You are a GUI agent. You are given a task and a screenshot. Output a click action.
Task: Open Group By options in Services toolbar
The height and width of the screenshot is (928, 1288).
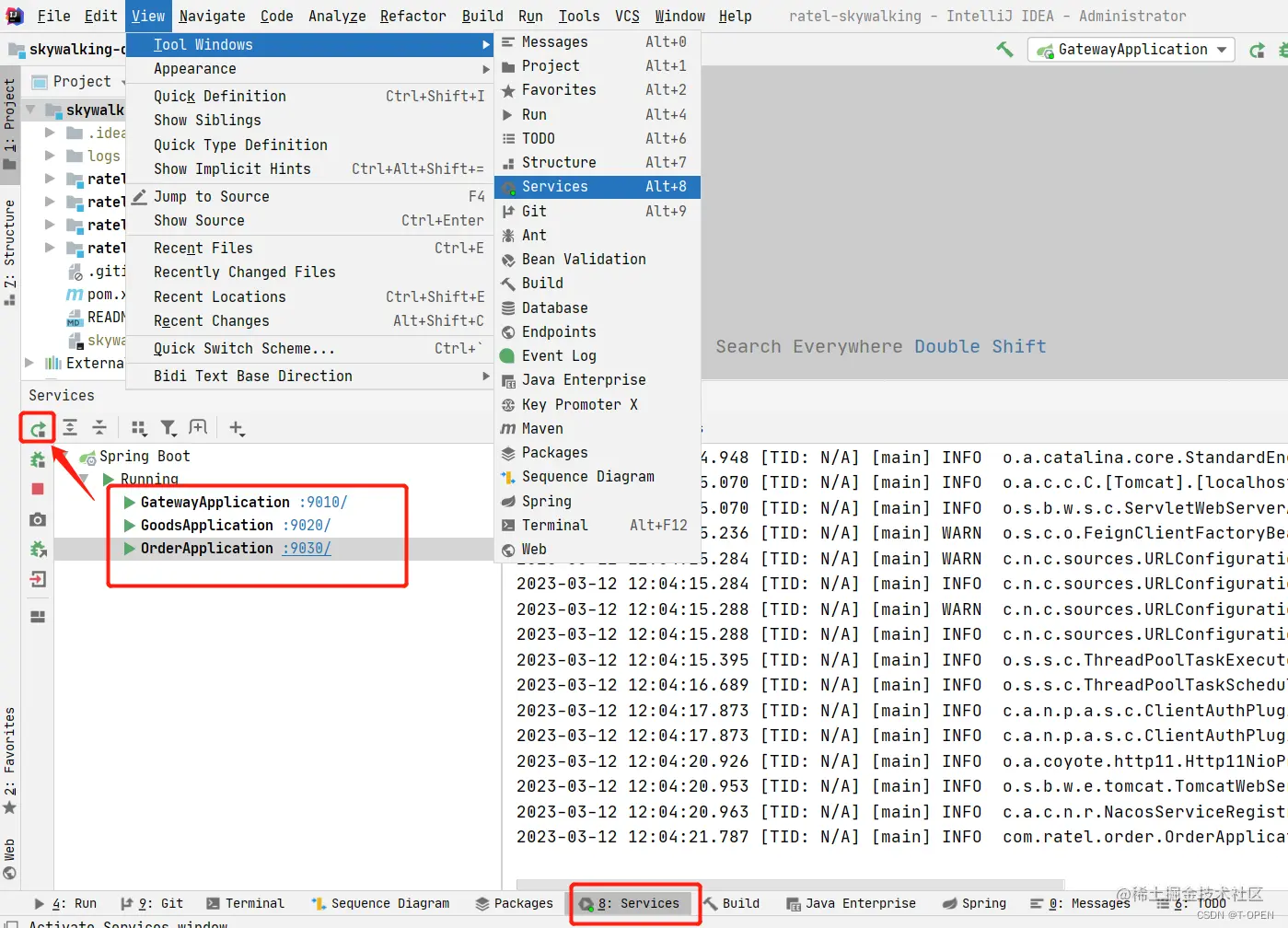click(139, 427)
